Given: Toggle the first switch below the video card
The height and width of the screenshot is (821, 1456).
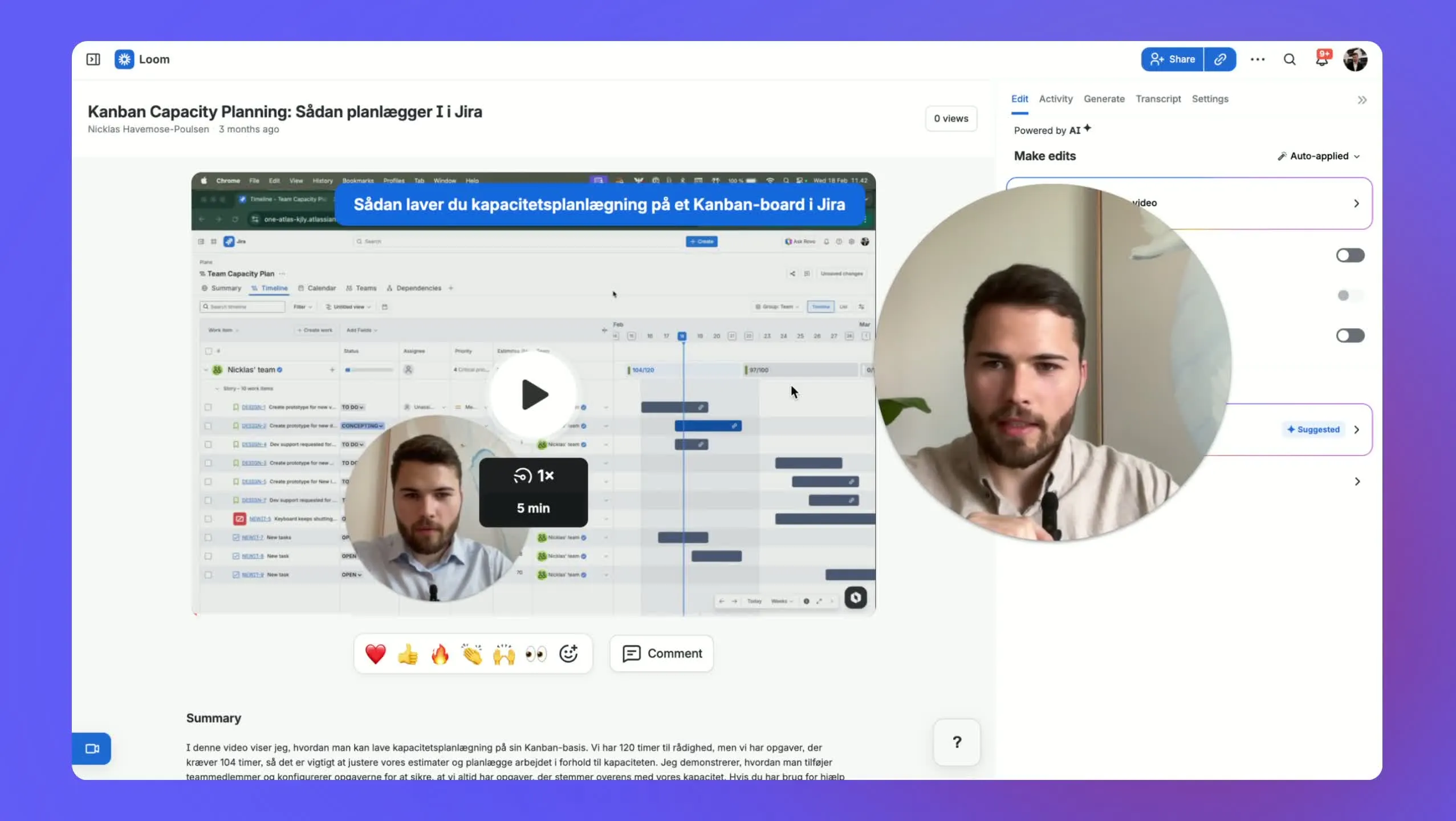Looking at the screenshot, I should pyautogui.click(x=1350, y=255).
